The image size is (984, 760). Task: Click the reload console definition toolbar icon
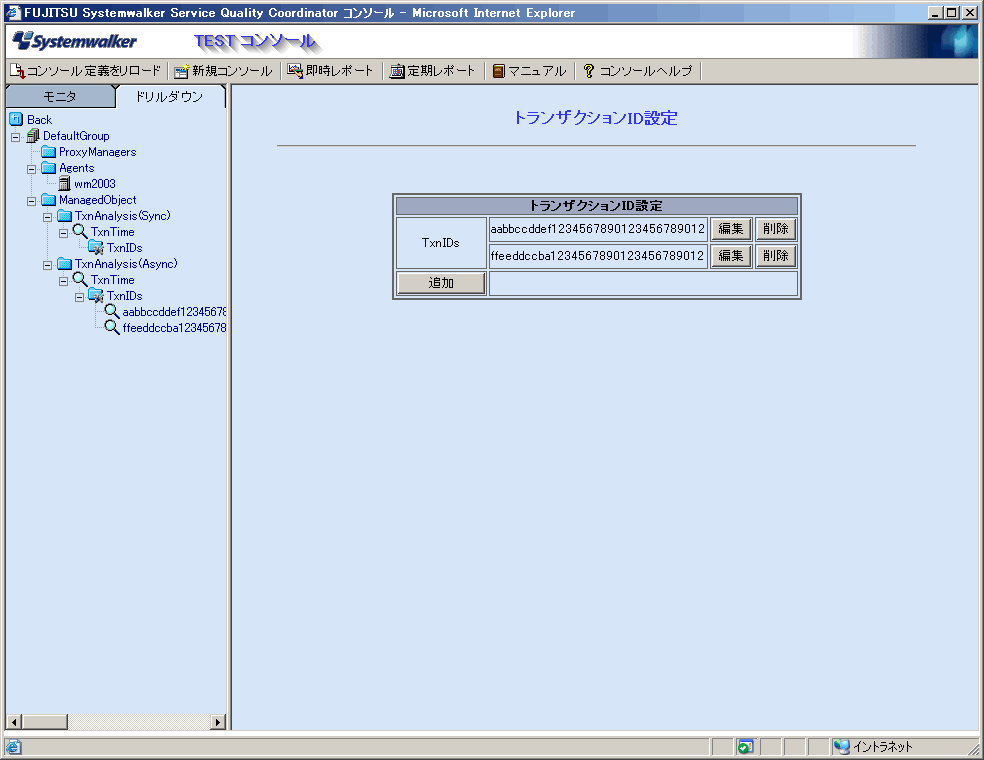18,71
